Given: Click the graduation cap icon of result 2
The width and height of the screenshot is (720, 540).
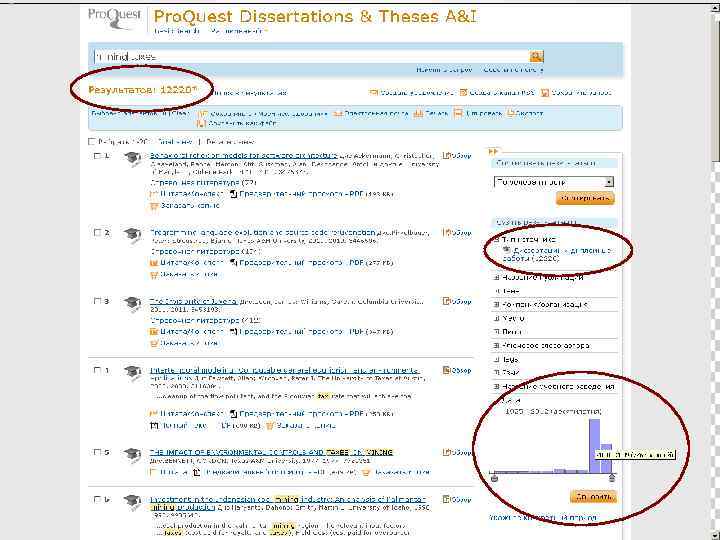Looking at the screenshot, I should [x=132, y=234].
